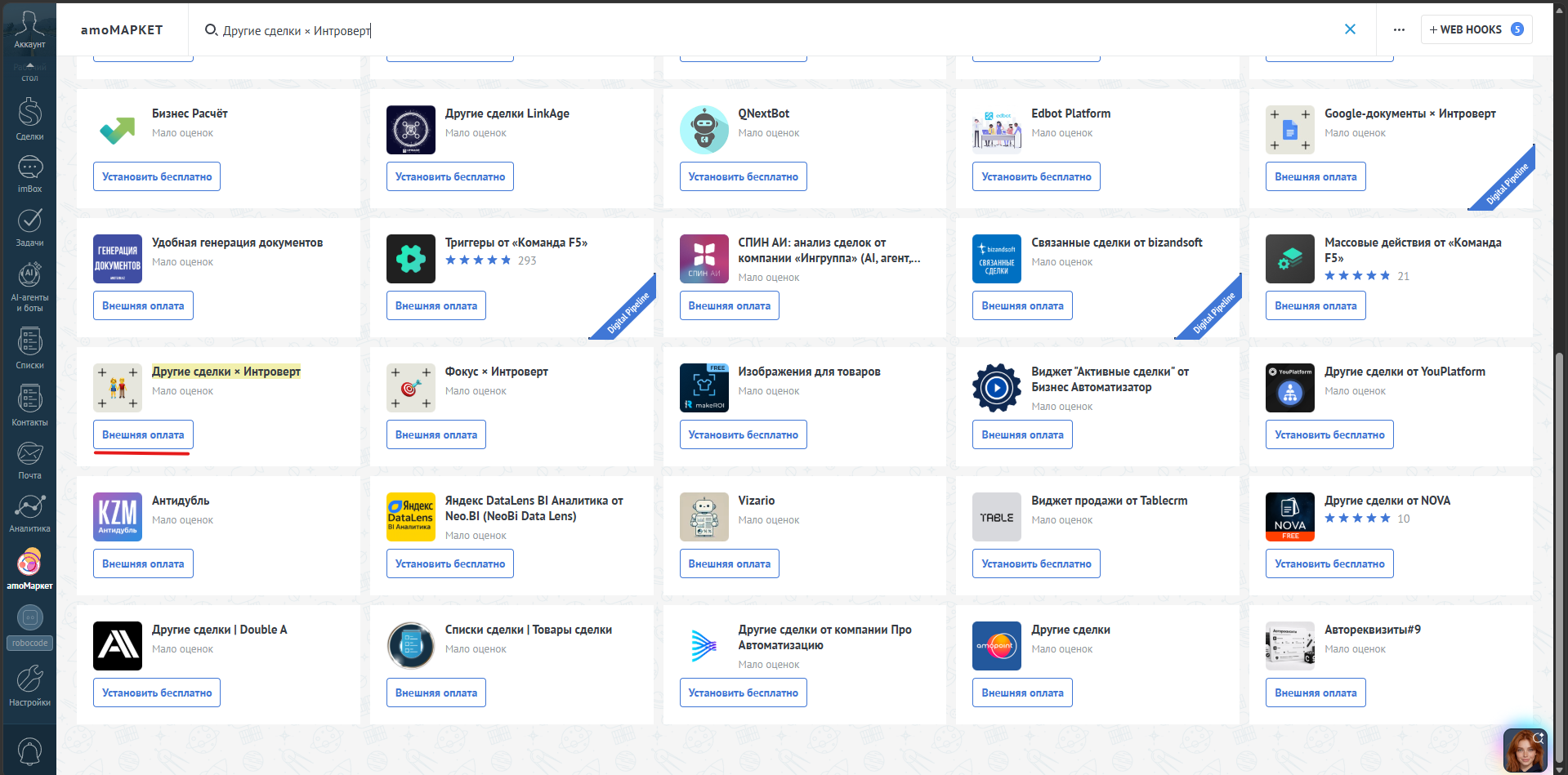This screenshot has width=1568, height=775.
Task: Open Списки in the sidebar
Action: (x=29, y=348)
